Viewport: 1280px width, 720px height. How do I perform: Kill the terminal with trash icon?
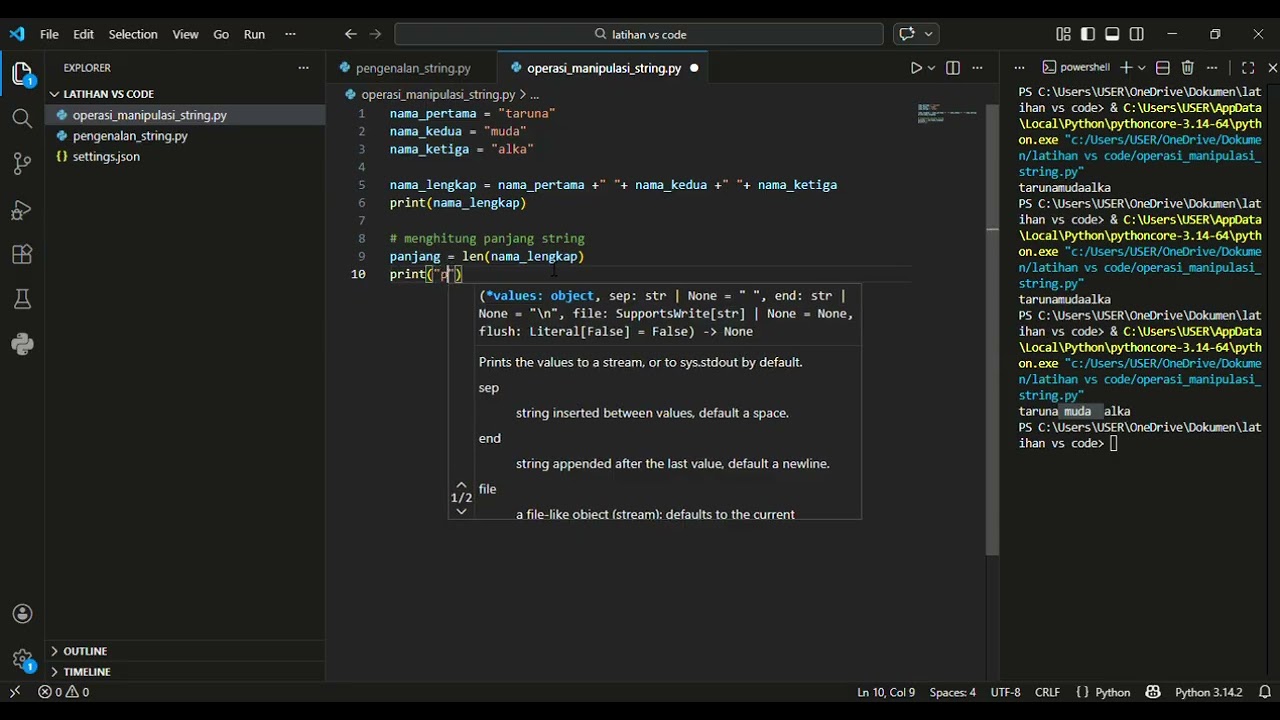[x=1188, y=68]
